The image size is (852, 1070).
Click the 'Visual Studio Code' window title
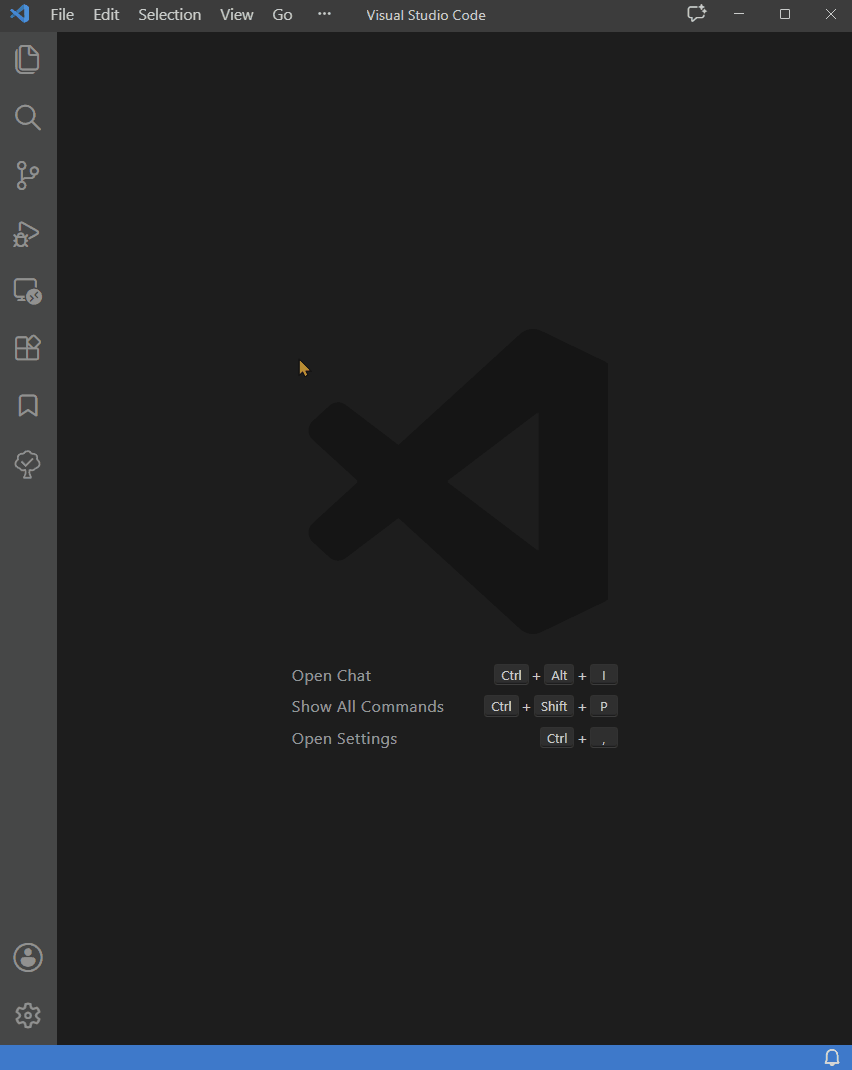[x=426, y=15]
